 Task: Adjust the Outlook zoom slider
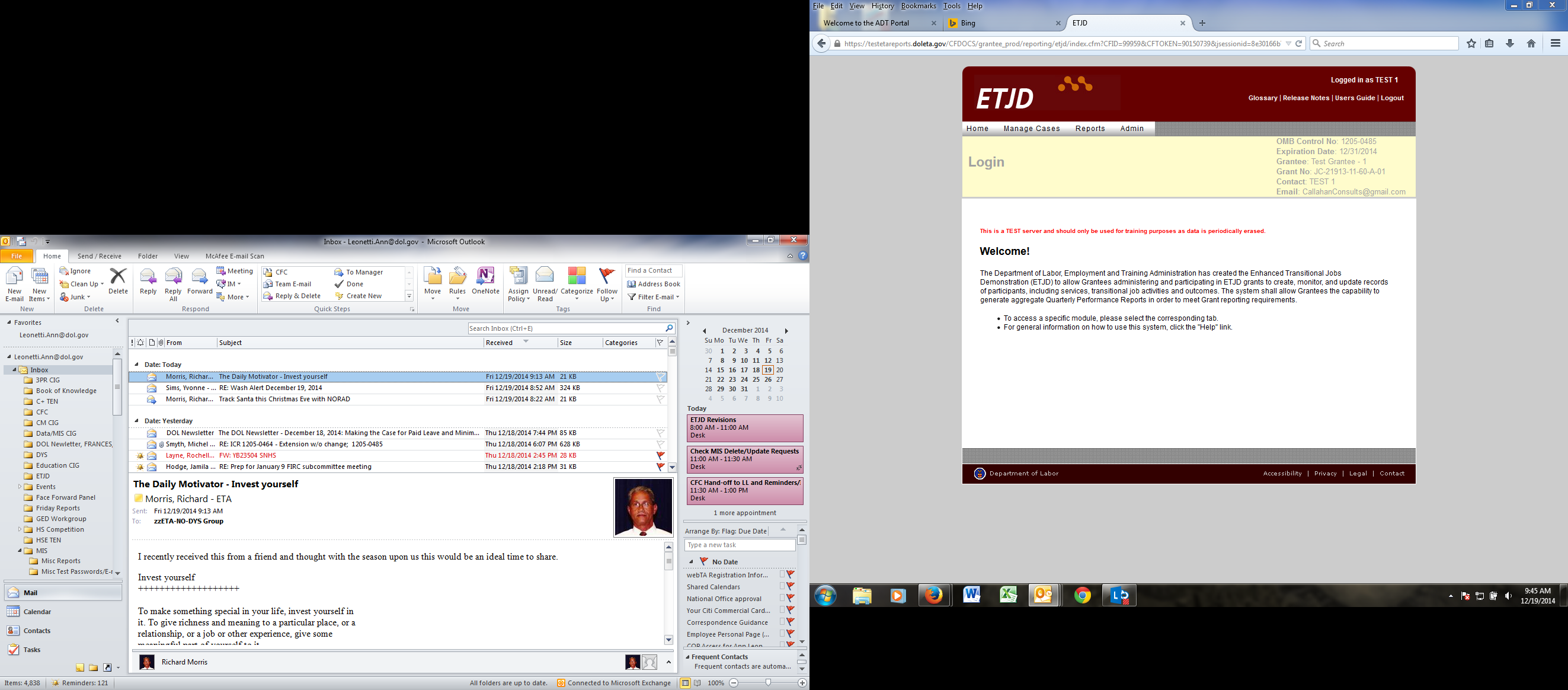[768, 683]
